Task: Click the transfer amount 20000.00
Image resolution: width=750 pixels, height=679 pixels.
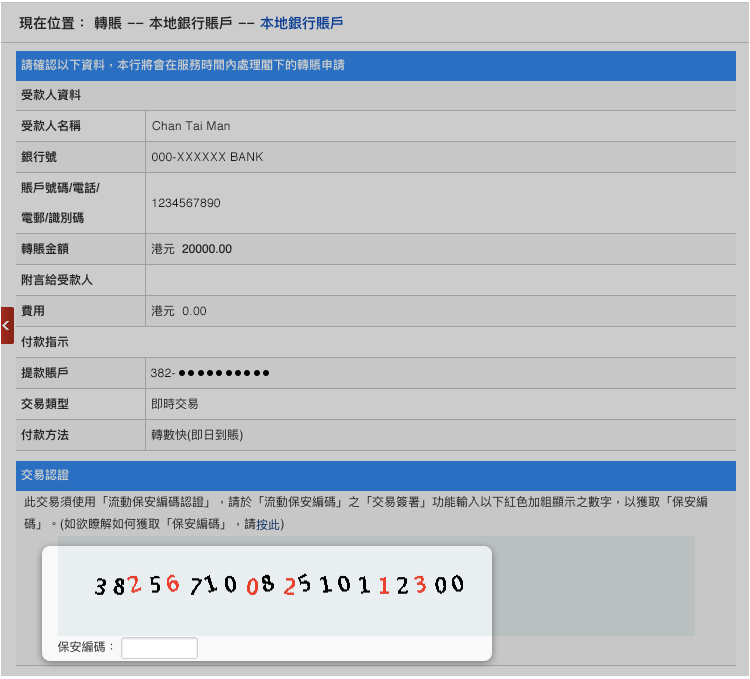Action: [206, 249]
